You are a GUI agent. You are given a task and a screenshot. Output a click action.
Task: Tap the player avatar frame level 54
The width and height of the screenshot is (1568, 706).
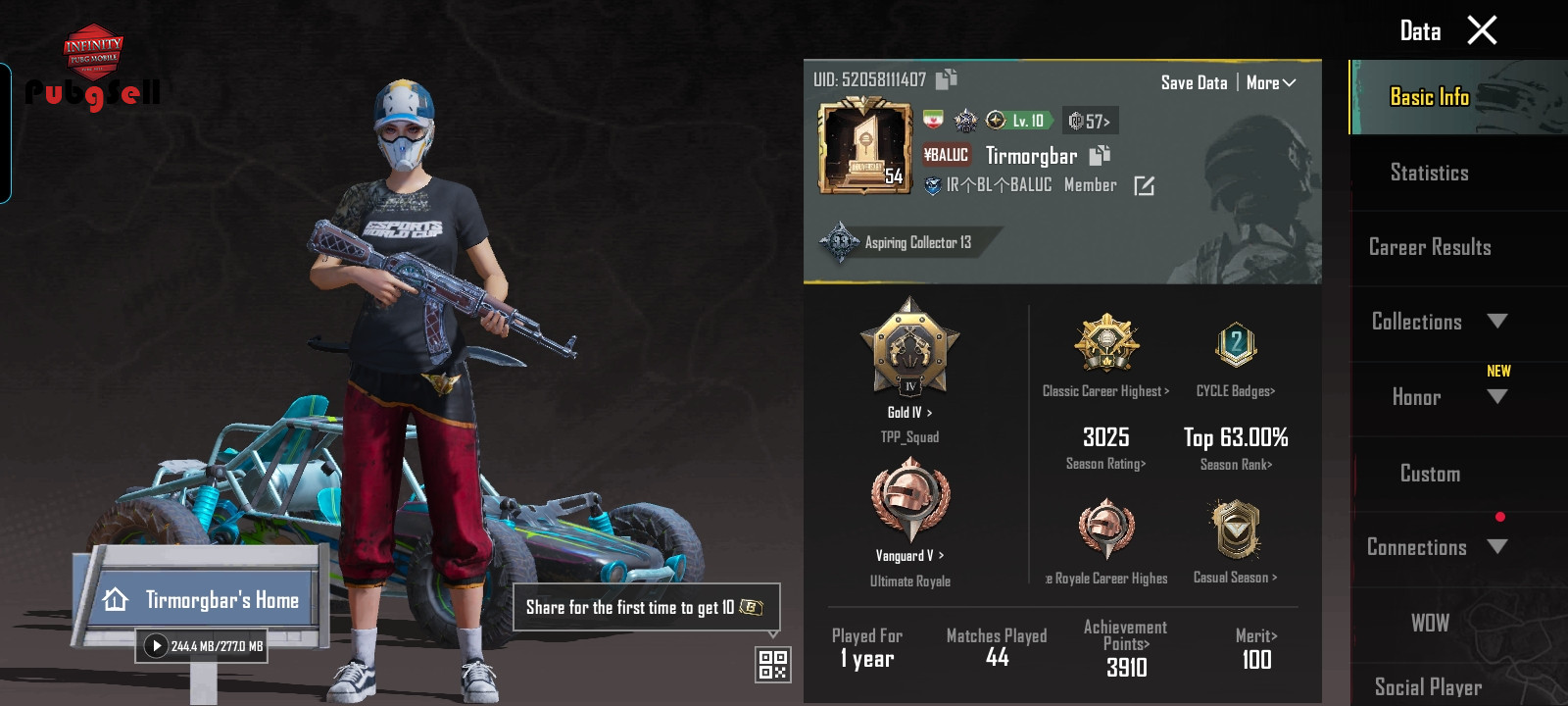(865, 146)
